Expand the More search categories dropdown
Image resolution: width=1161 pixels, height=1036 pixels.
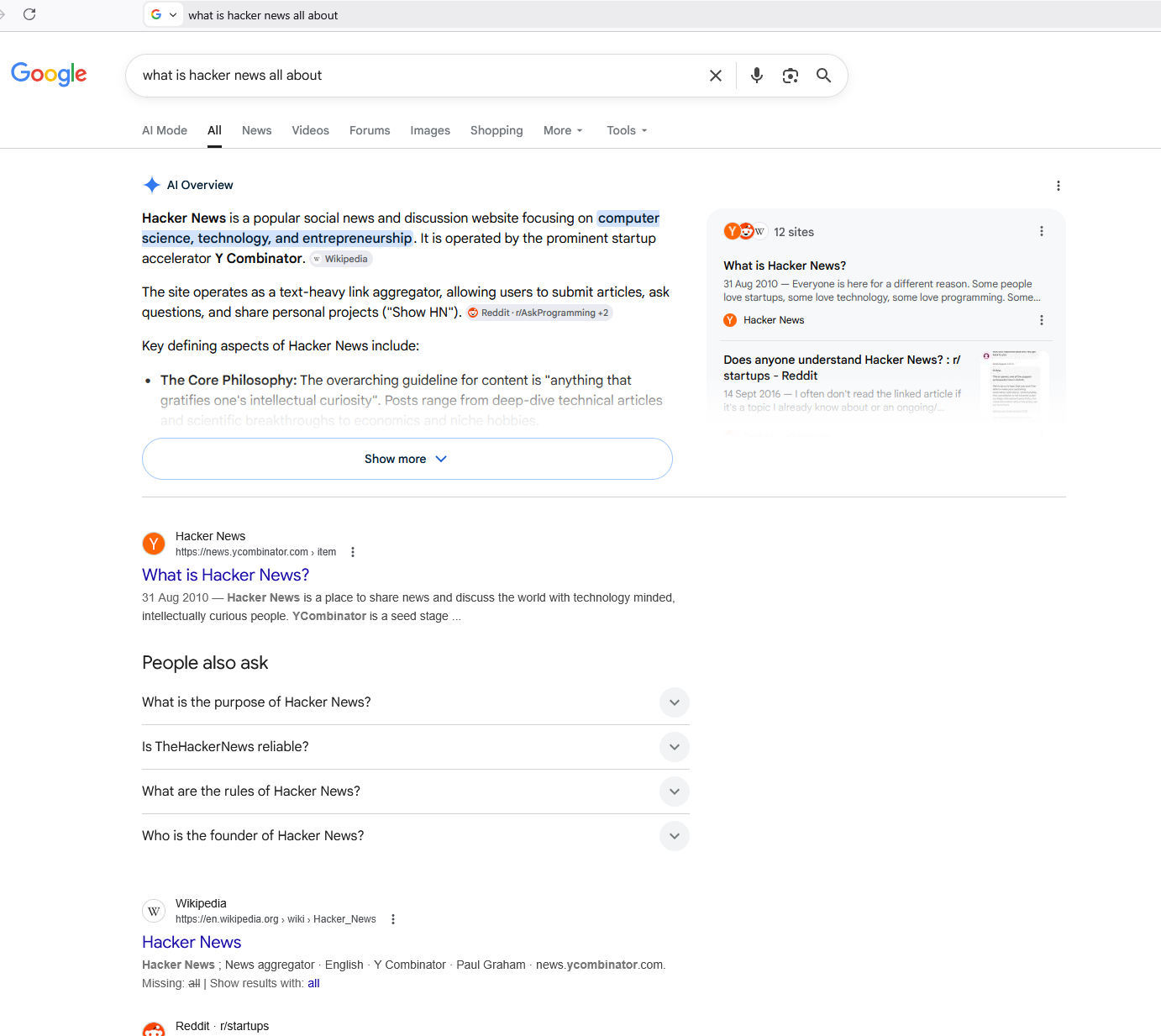[563, 130]
